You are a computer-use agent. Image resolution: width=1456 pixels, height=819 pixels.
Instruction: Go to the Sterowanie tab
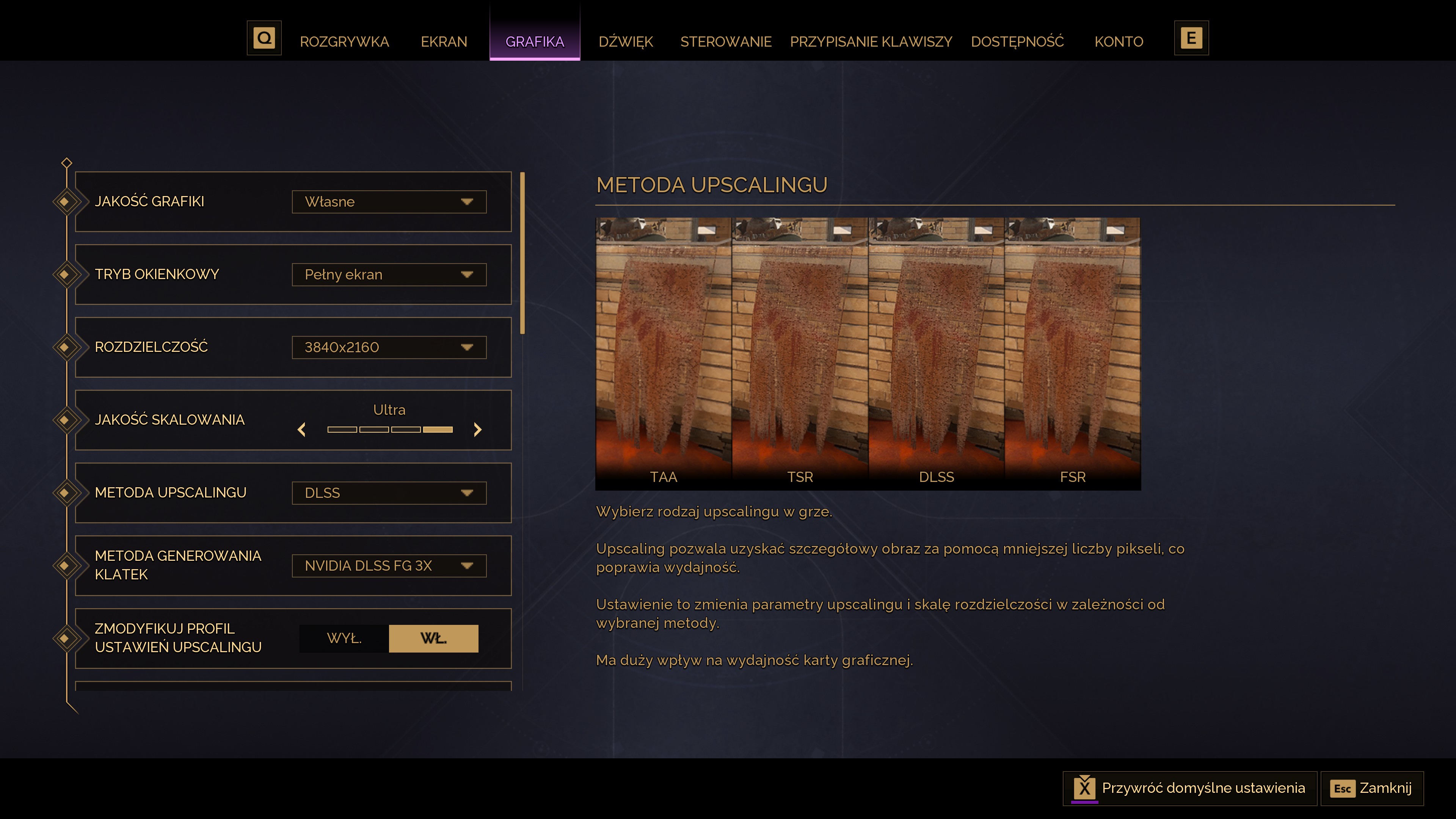pyautogui.click(x=726, y=42)
